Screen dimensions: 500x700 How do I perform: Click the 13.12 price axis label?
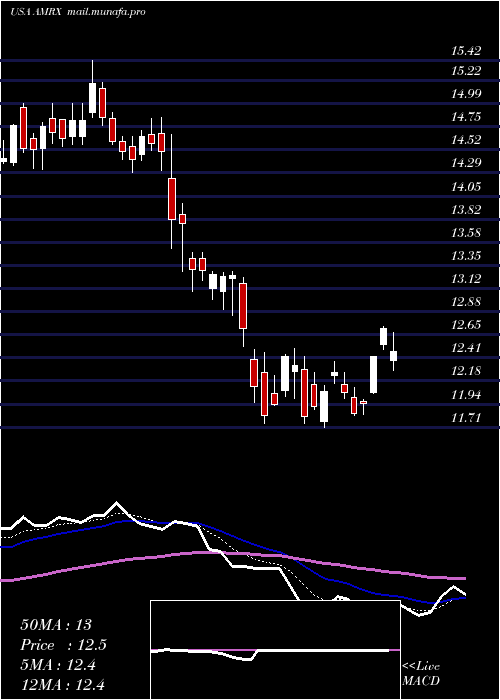point(466,279)
